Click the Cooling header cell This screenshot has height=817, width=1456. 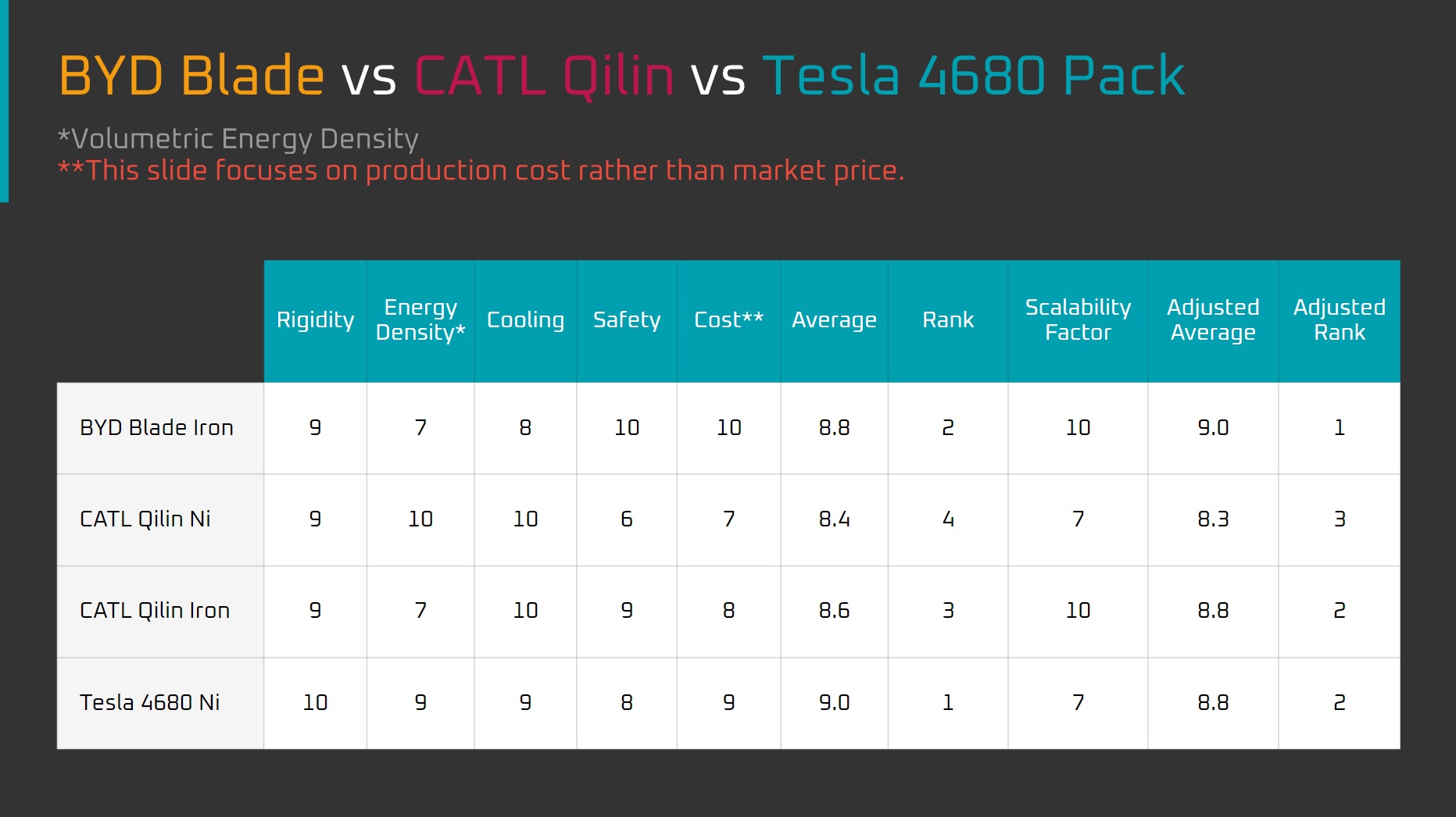[x=525, y=320]
